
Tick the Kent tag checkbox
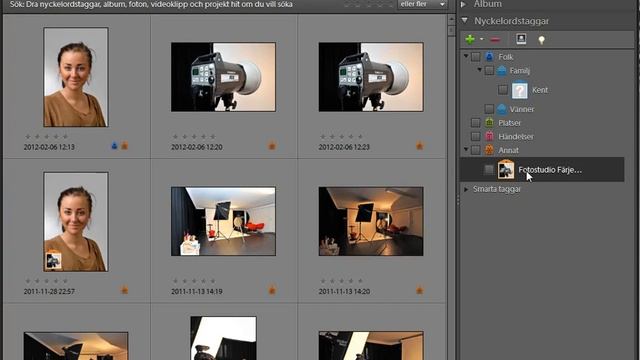pyautogui.click(x=503, y=89)
